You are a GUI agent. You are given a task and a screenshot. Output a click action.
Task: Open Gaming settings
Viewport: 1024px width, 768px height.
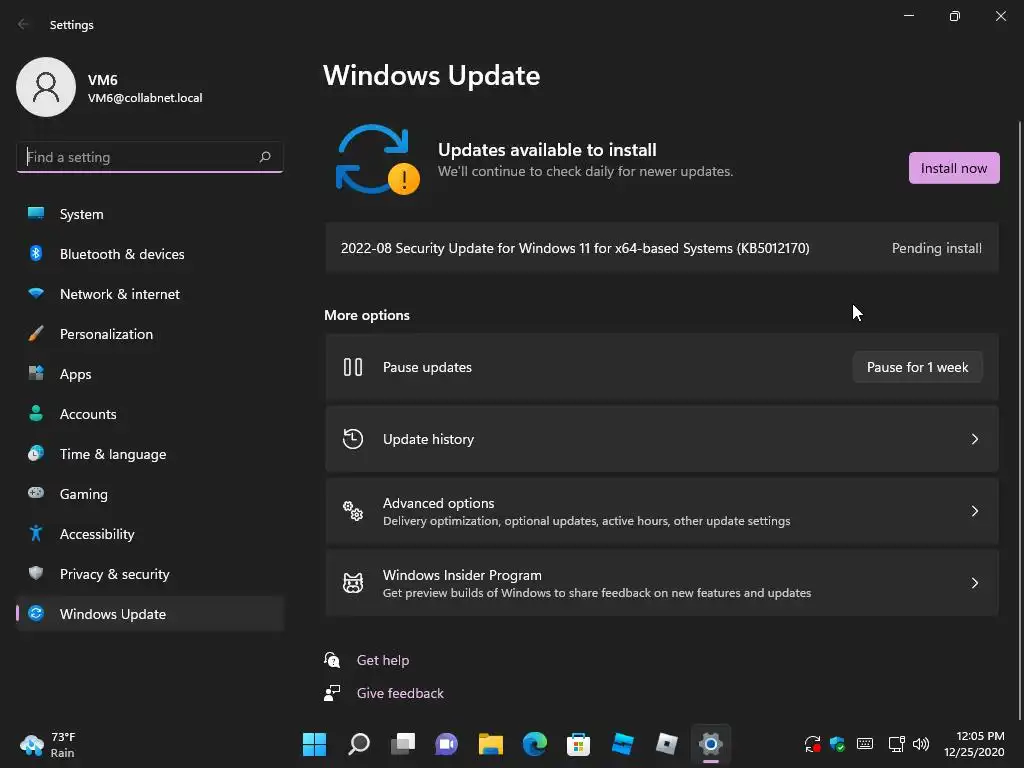click(x=150, y=494)
